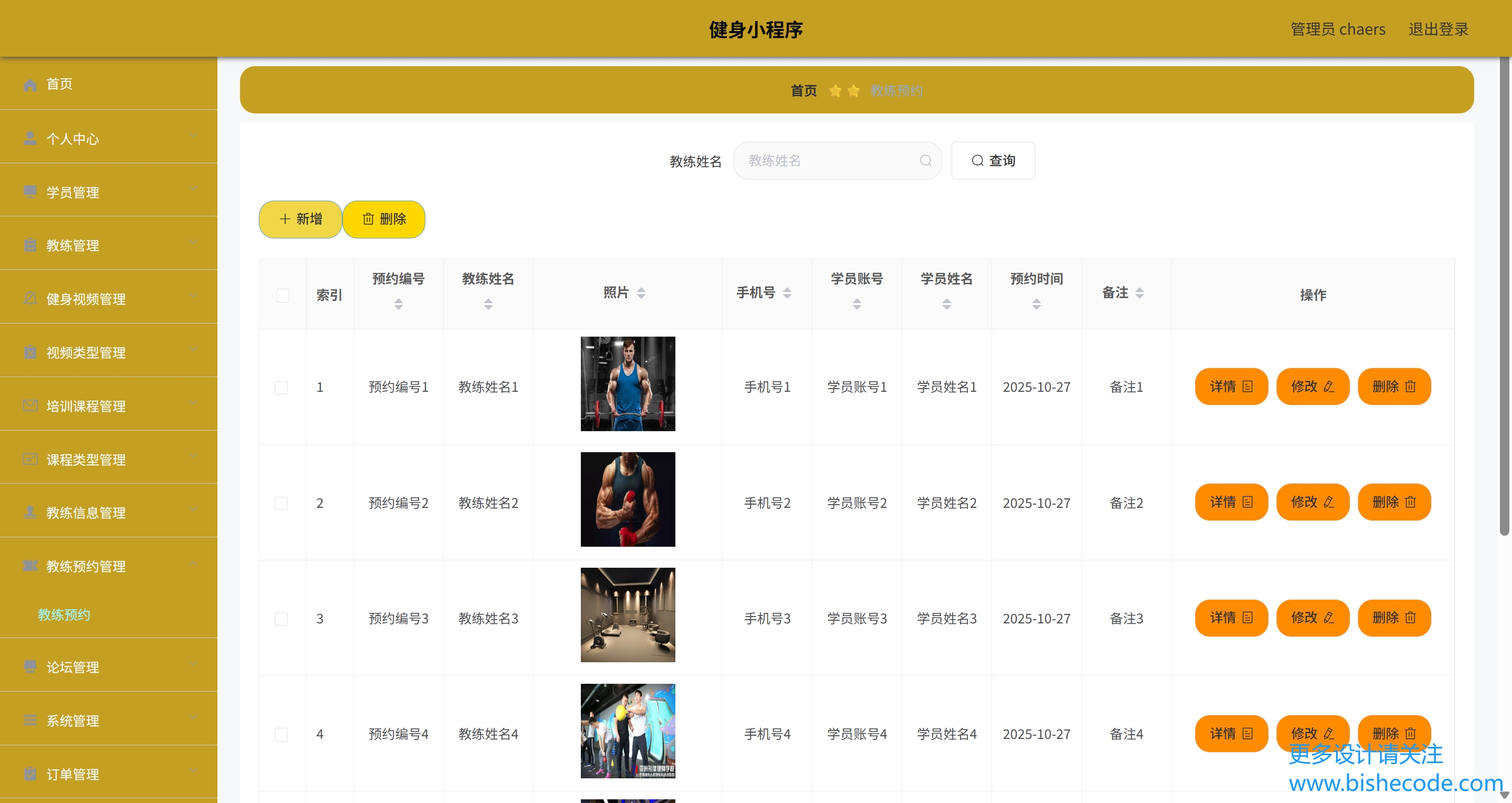The width and height of the screenshot is (1512, 803).
Task: Select the 教练预约 submenu item
Action: point(64,614)
